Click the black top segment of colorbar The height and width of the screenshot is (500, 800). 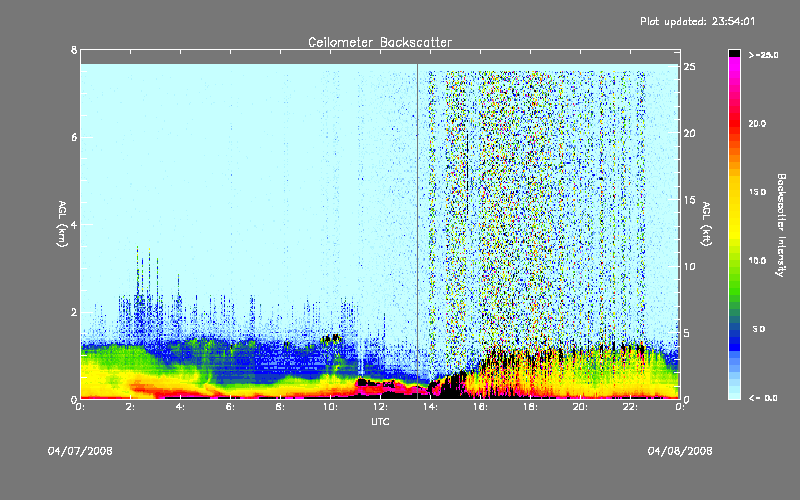tap(734, 53)
